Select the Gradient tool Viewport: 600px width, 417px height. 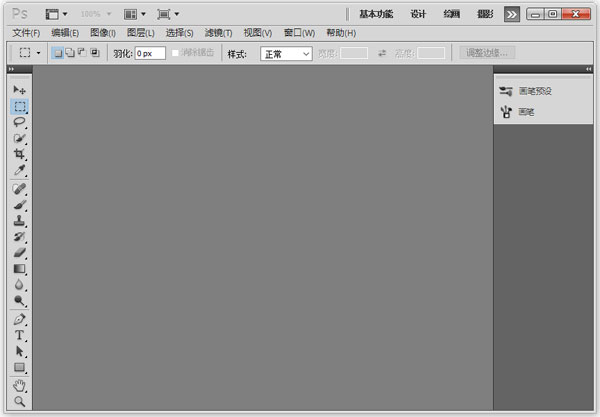point(19,268)
